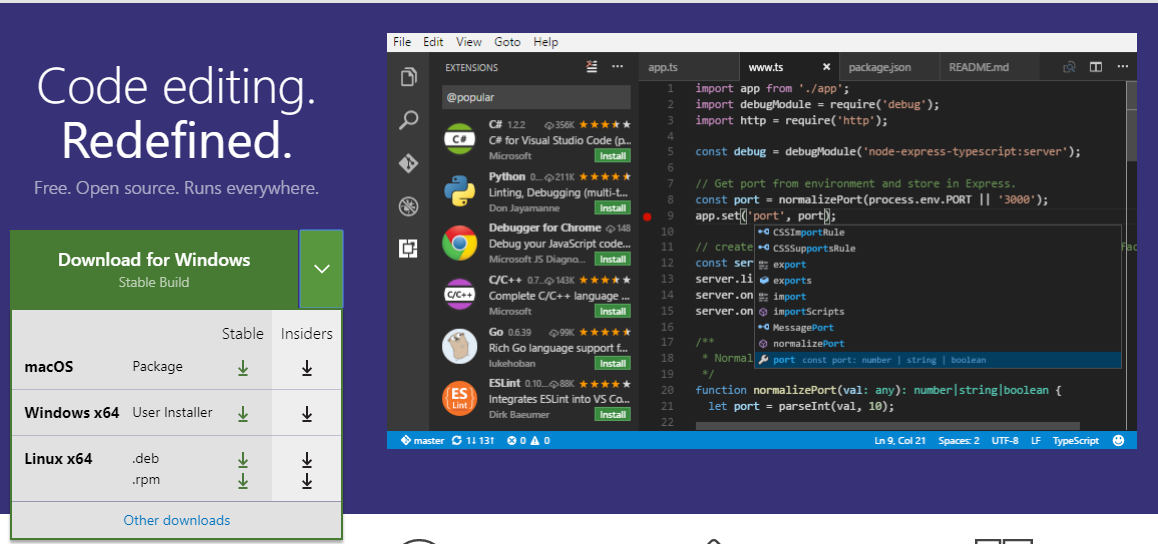Open Goto menu in editor
Image resolution: width=1158 pixels, height=544 pixels.
click(507, 42)
